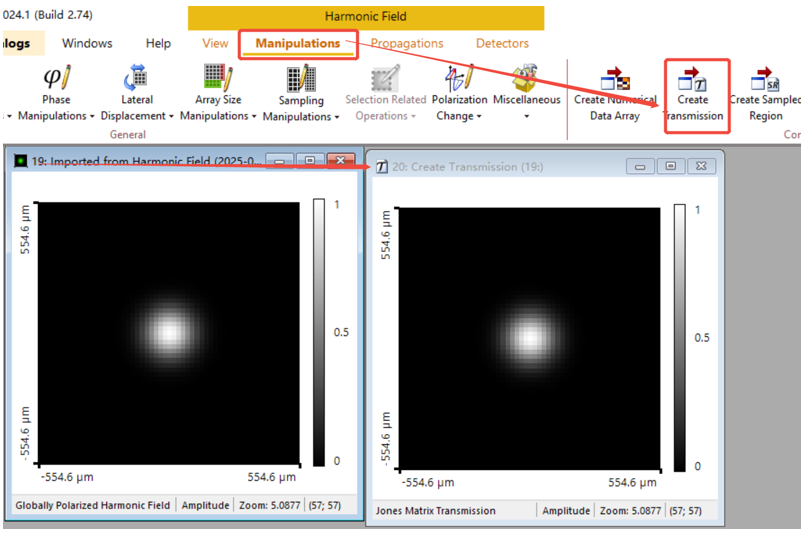Screen dimensions: 806x533
Task: Click the Array Size Manipulations icon
Action: [x=218, y=77]
